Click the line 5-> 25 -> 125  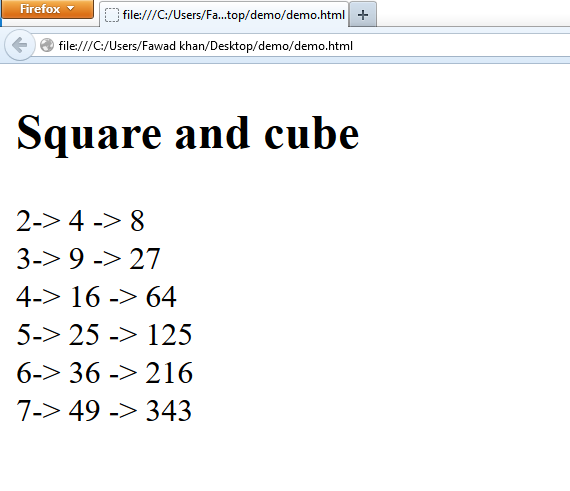click(104, 335)
